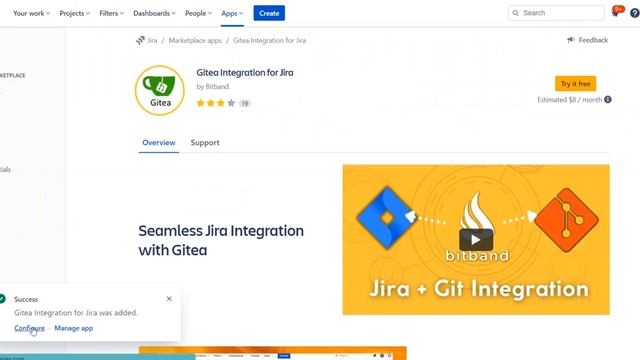640x360 pixels.
Task: Click the star rating icons
Action: point(216,103)
